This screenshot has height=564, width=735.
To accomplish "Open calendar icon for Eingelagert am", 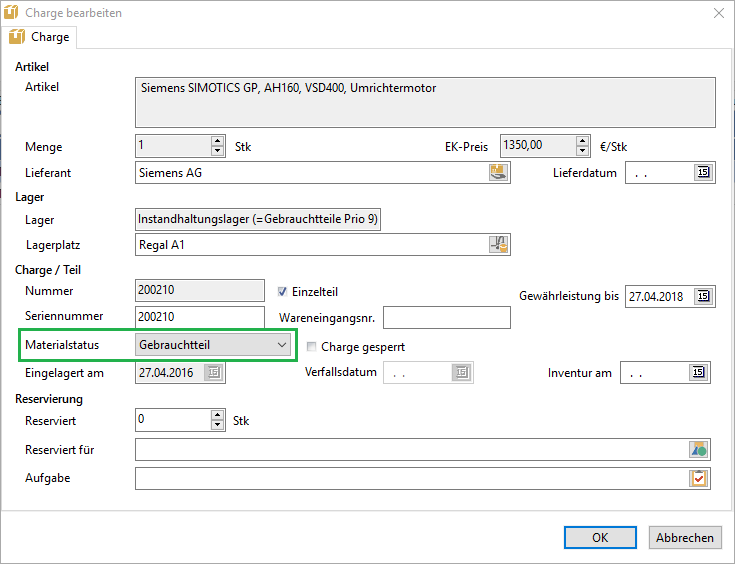I will tap(214, 373).
